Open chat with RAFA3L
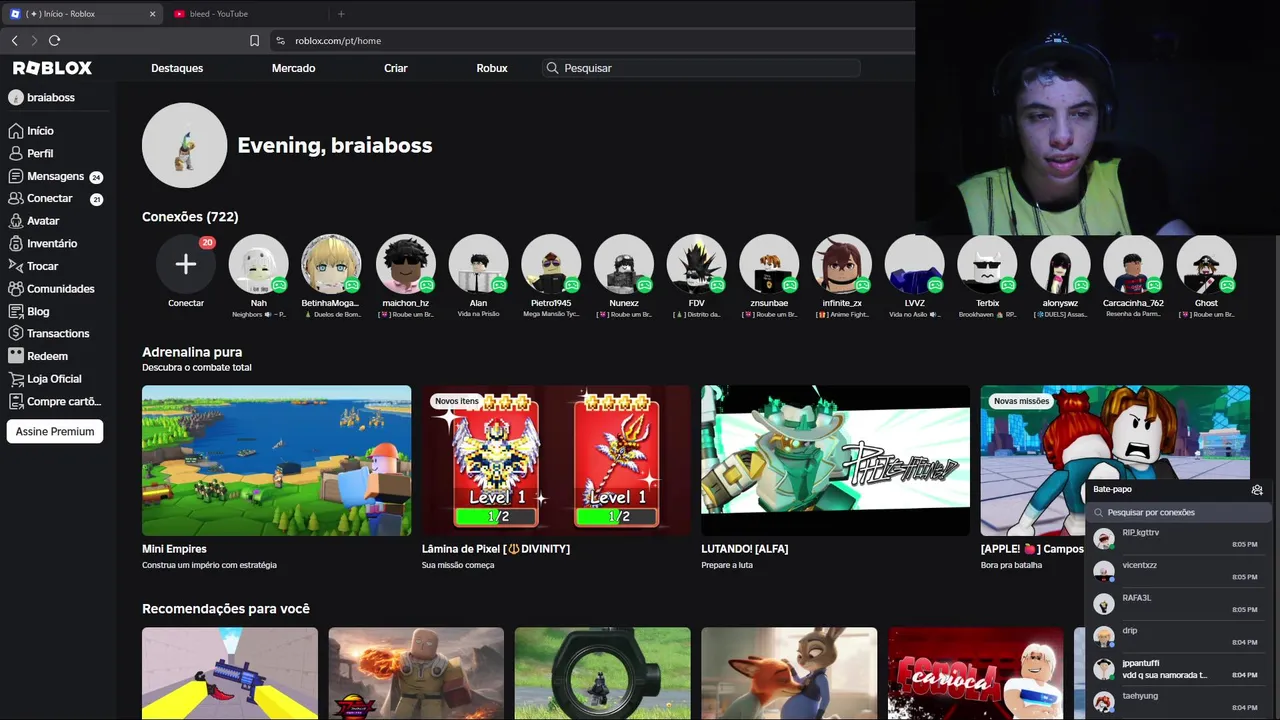 [x=1178, y=604]
